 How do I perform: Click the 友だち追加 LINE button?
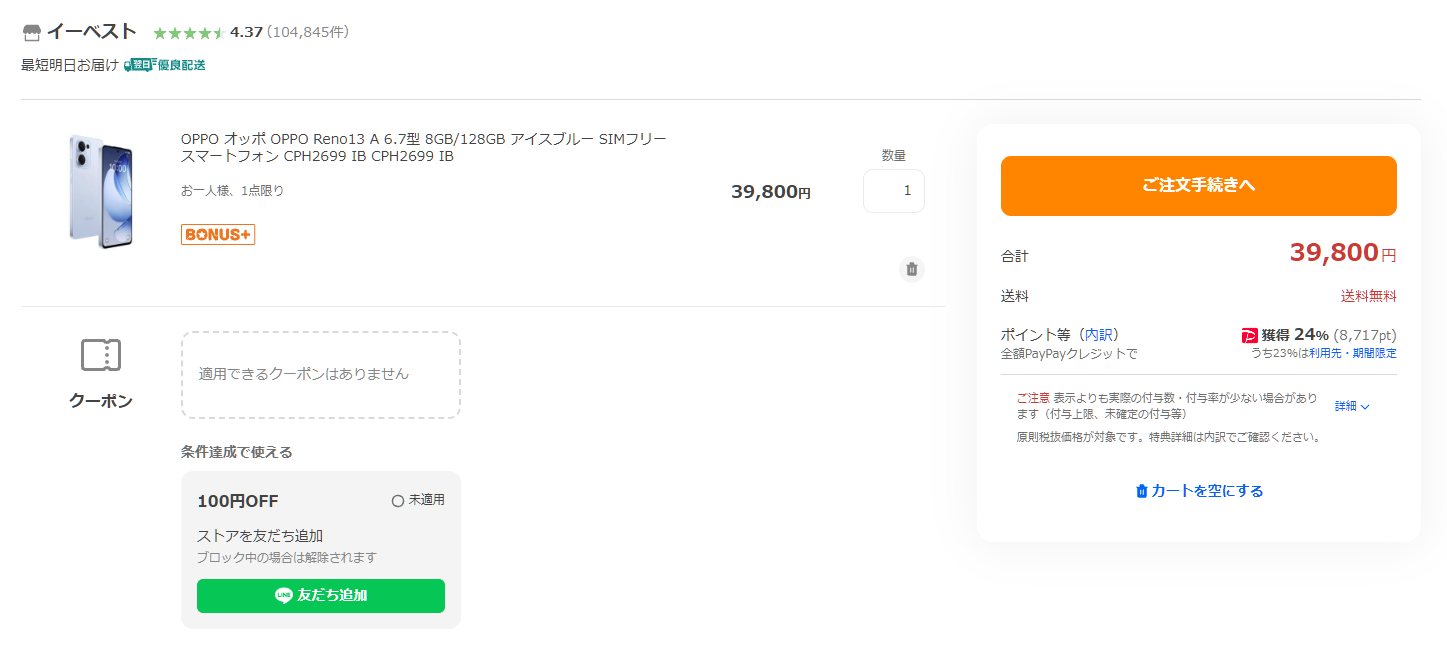(x=321, y=596)
